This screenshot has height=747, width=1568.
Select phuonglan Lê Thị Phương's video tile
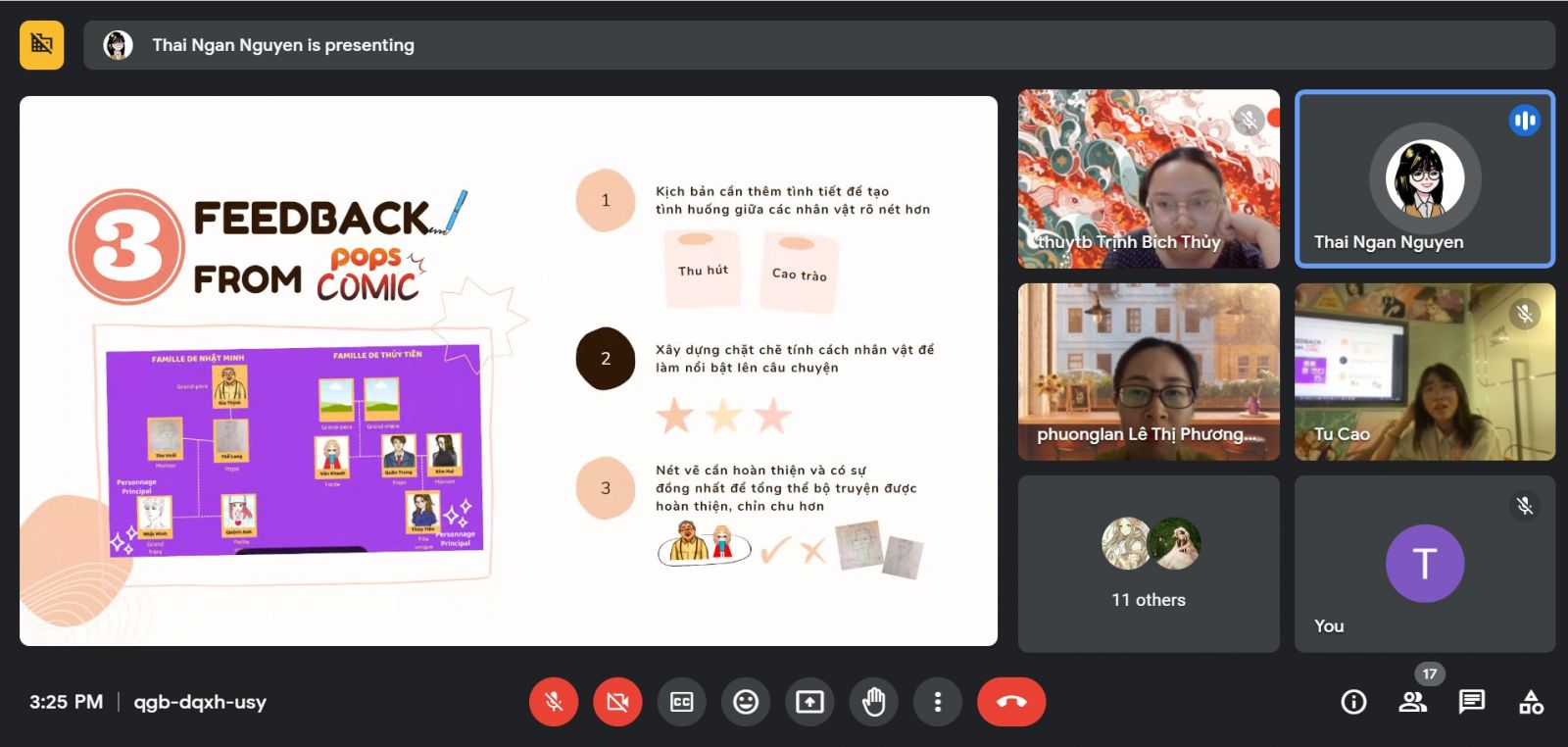click(x=1149, y=373)
